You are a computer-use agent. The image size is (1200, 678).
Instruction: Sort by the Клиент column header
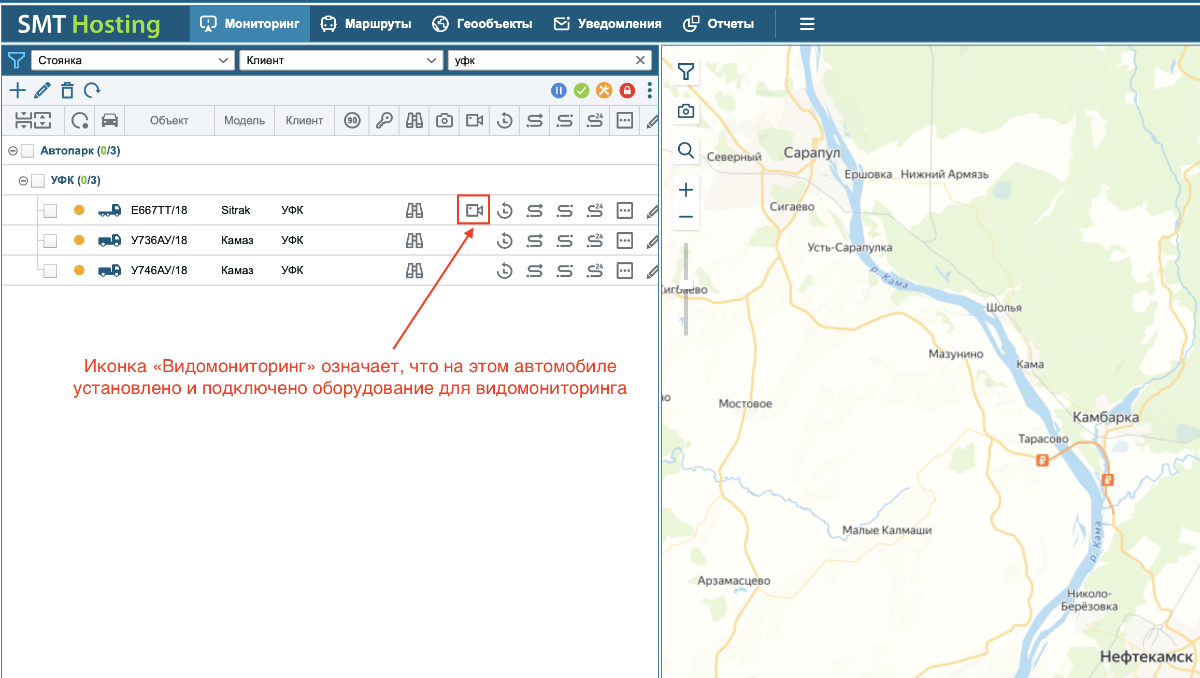click(x=304, y=120)
